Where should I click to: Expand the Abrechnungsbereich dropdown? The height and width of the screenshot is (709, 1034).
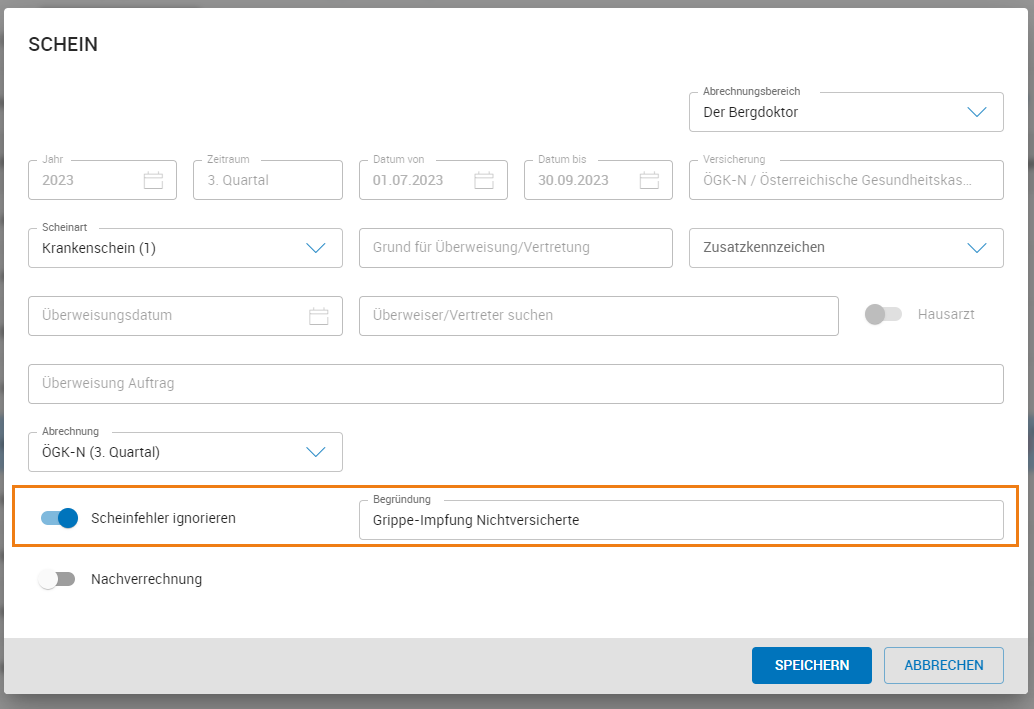846,112
